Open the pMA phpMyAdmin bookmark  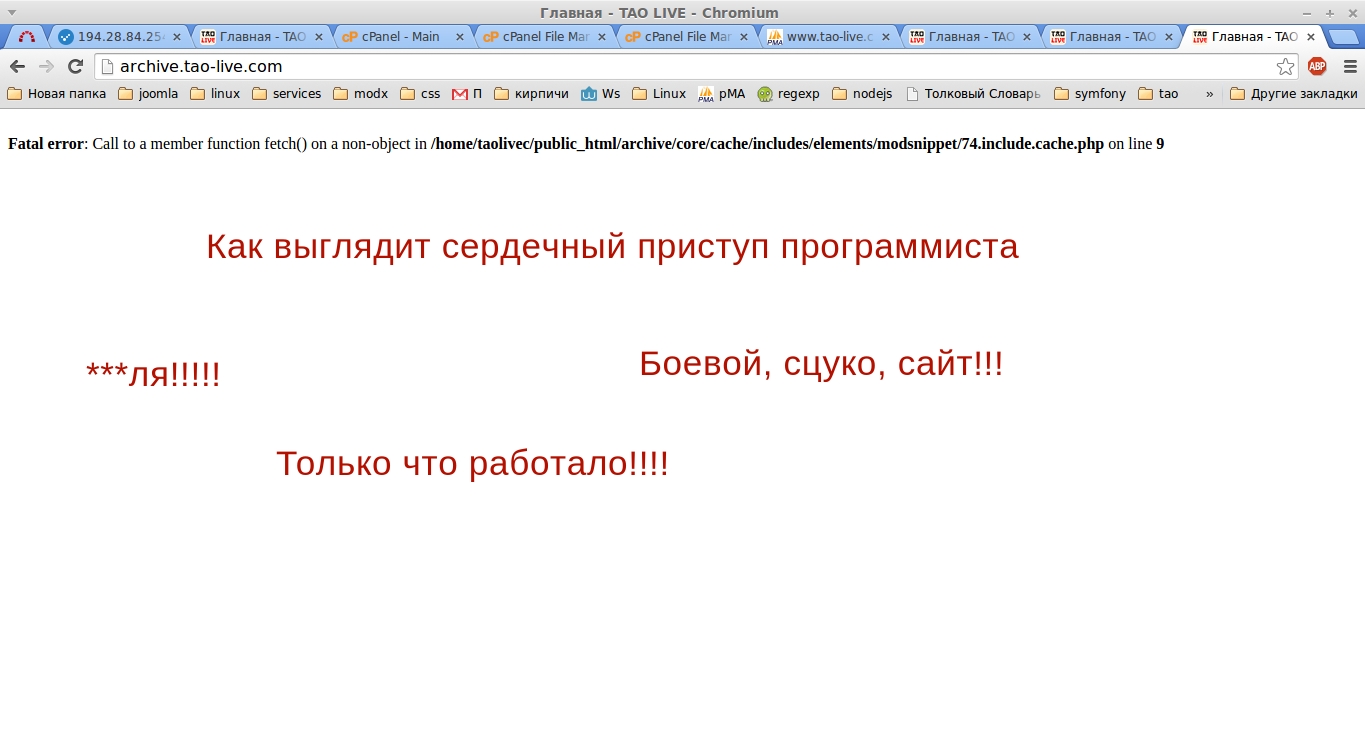tap(721, 94)
